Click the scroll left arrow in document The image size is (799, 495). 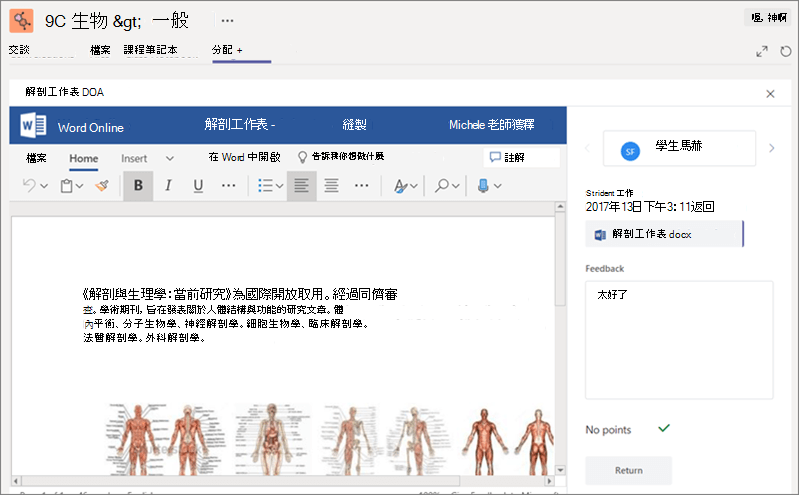pyautogui.click(x=16, y=481)
